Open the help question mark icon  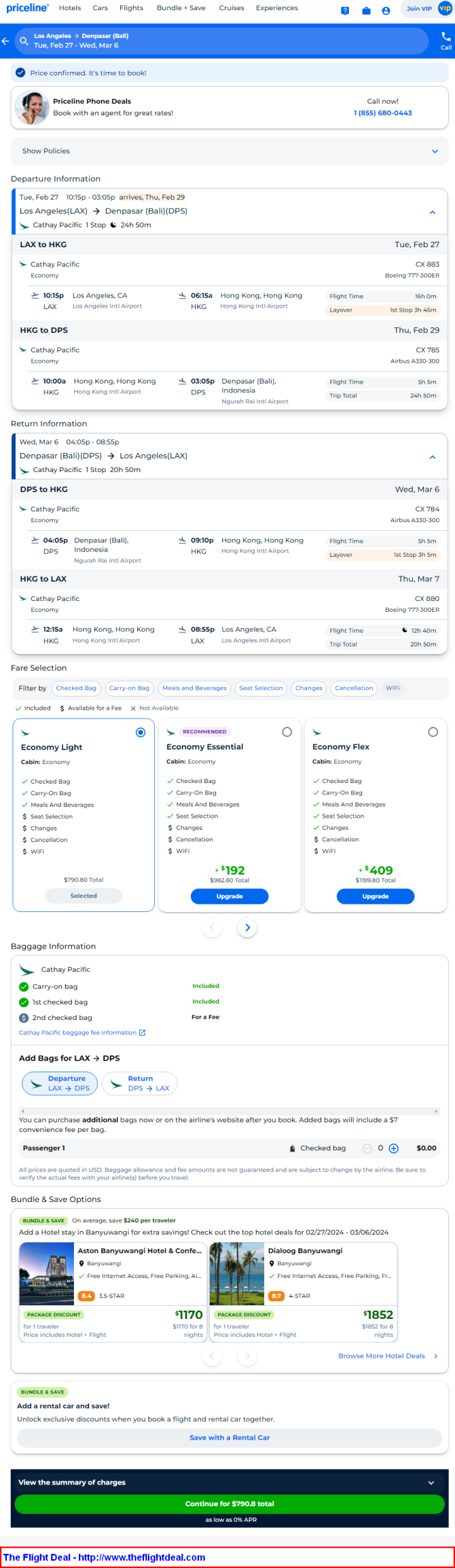pos(345,11)
